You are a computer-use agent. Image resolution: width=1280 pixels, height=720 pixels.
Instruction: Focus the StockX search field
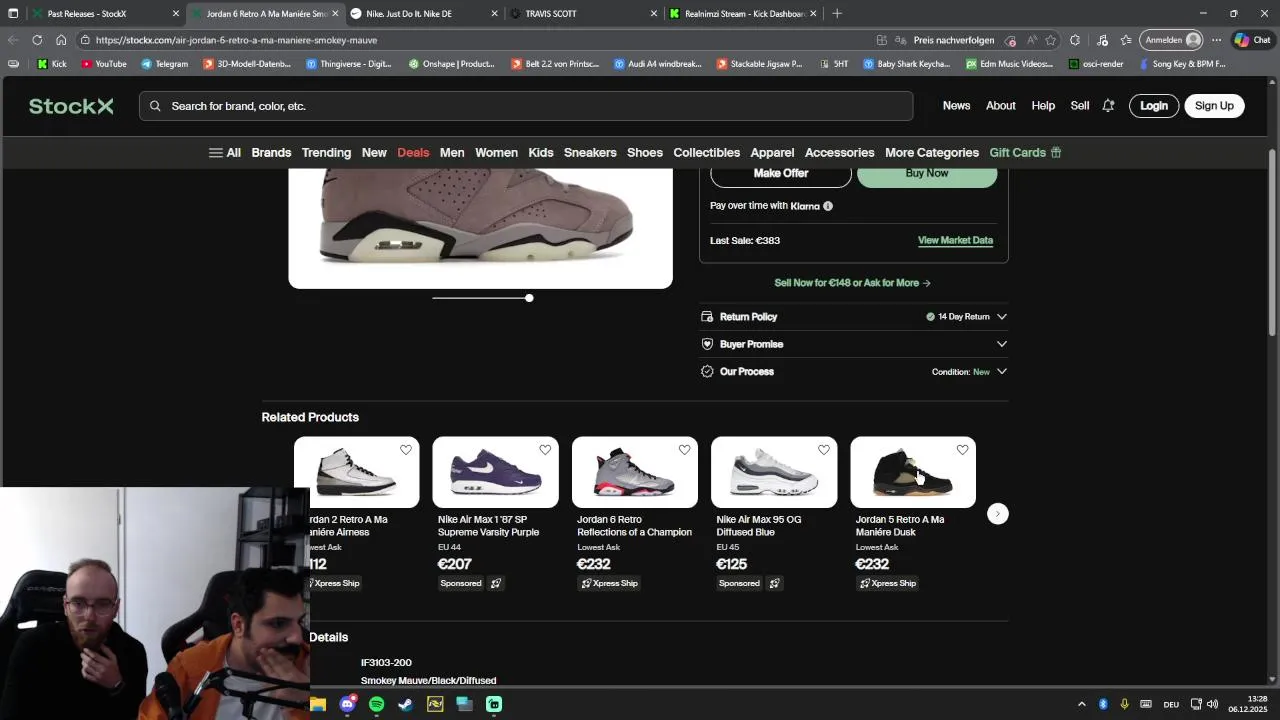pos(526,106)
